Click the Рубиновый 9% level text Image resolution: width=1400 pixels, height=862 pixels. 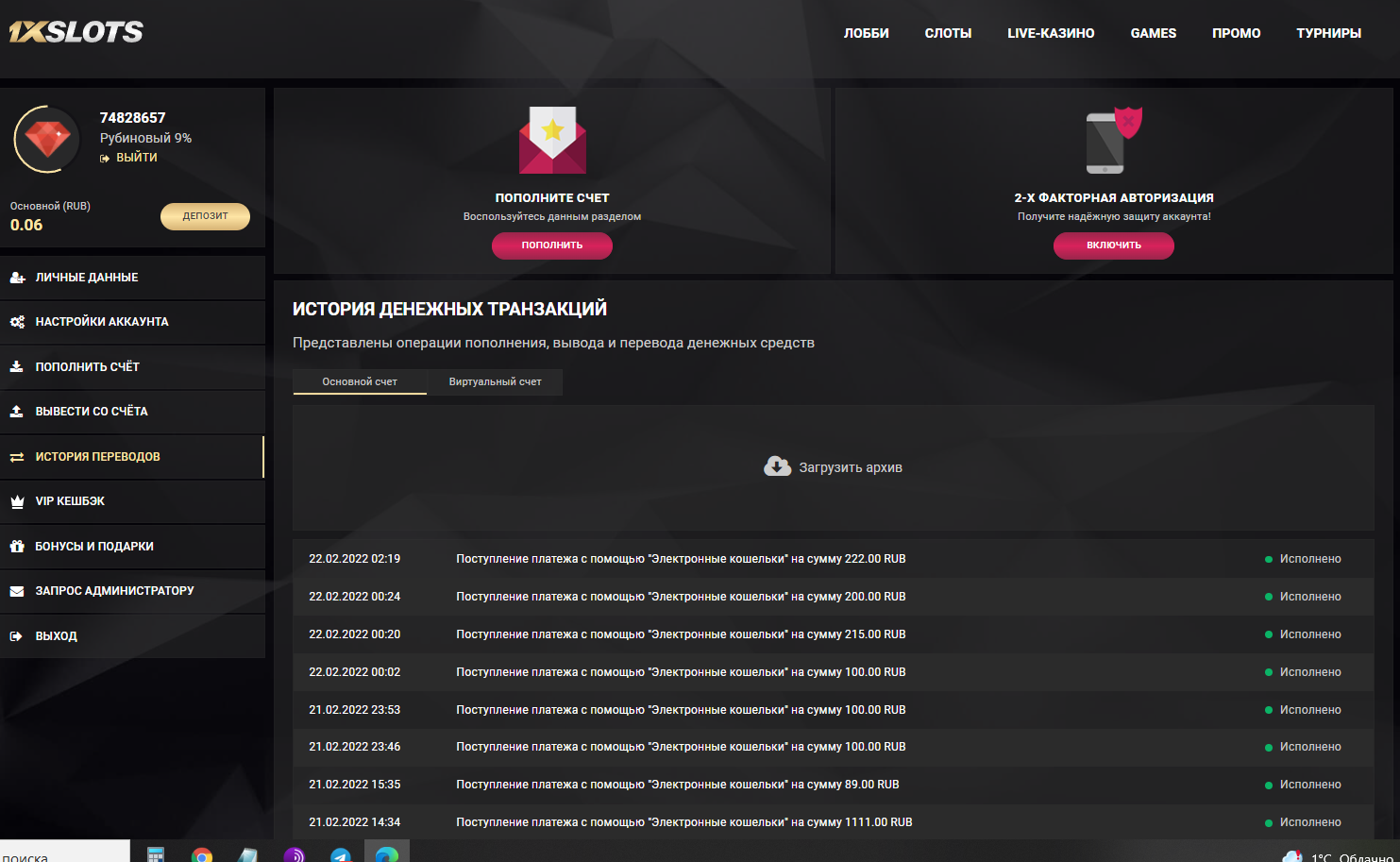(145, 138)
